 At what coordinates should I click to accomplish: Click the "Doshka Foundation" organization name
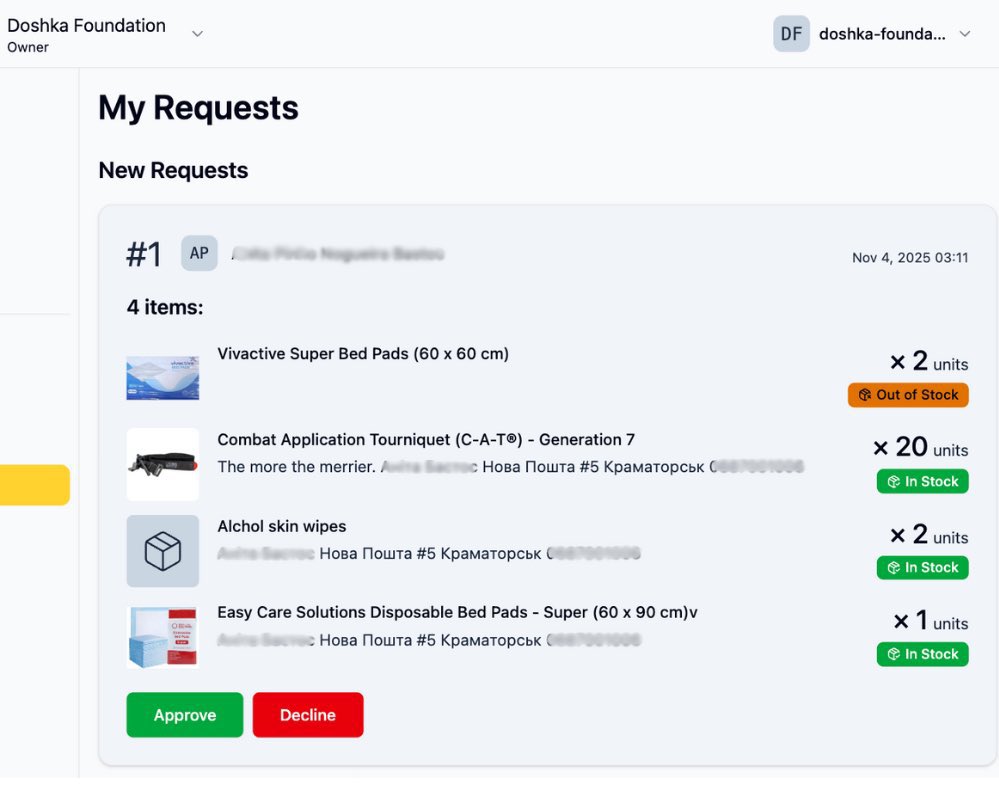(x=87, y=25)
